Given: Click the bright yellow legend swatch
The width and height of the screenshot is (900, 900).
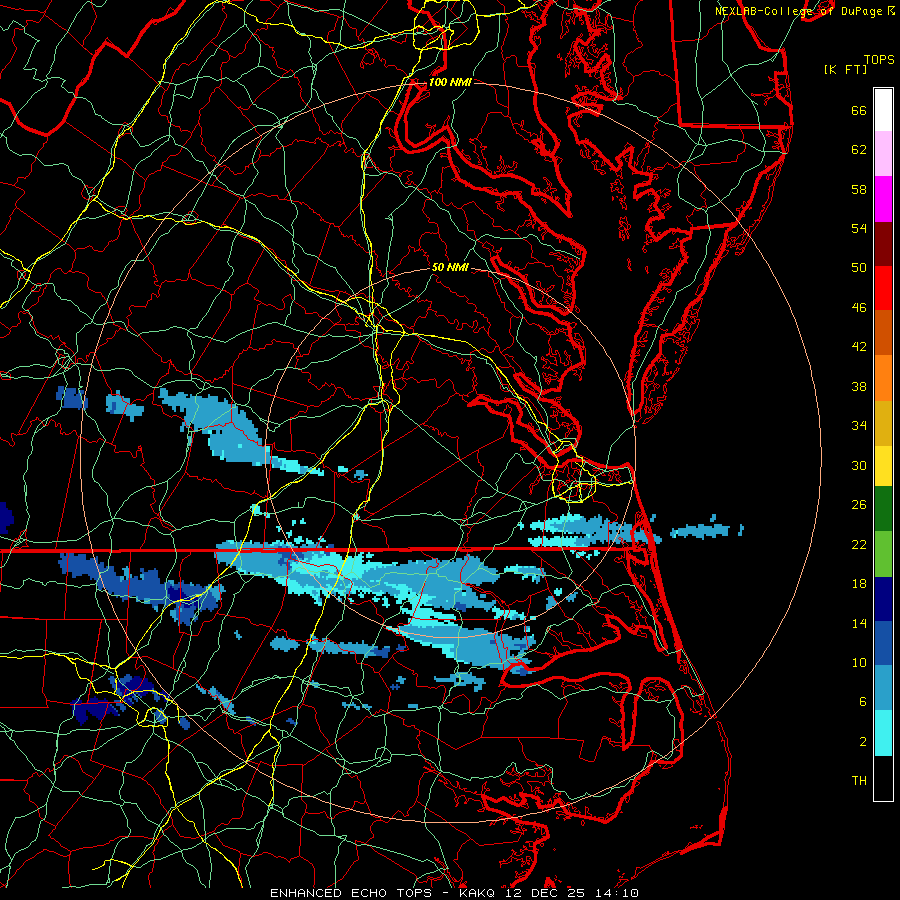Looking at the screenshot, I should (883, 465).
